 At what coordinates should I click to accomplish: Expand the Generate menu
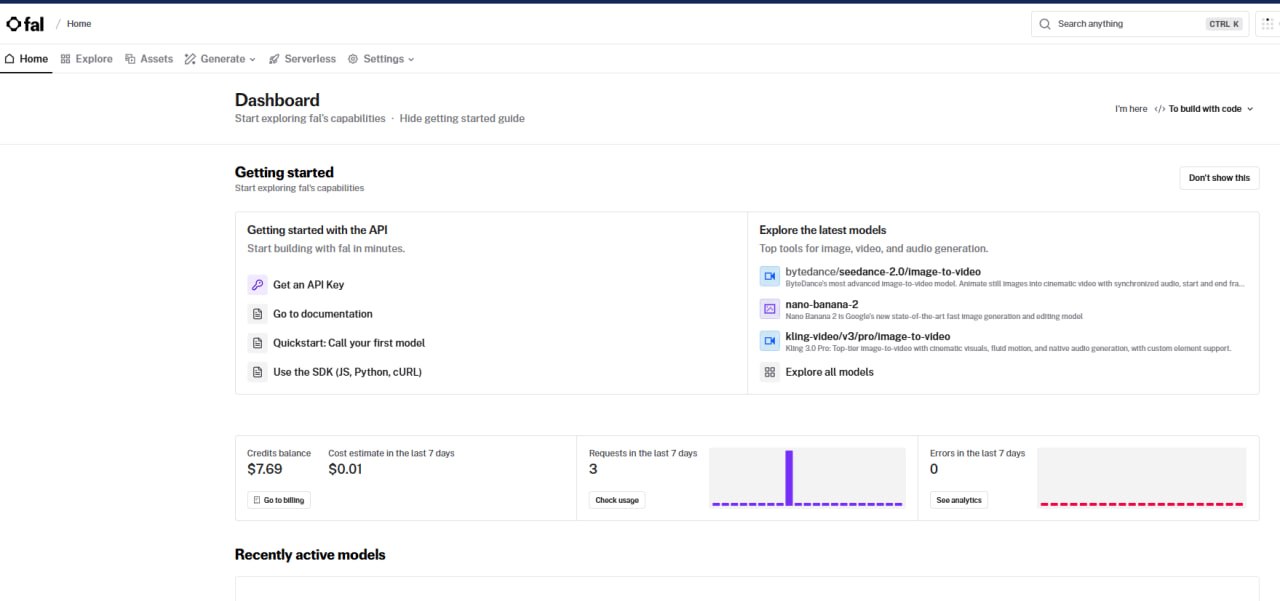[220, 59]
